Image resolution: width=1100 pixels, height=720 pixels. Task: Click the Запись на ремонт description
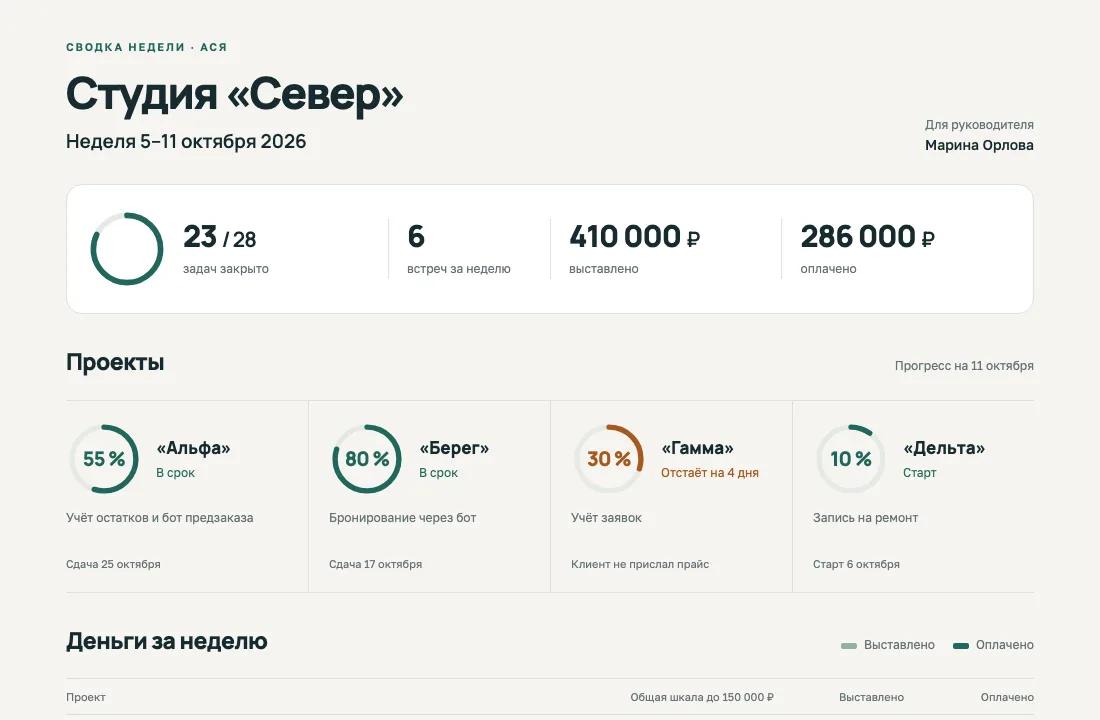(x=866, y=518)
